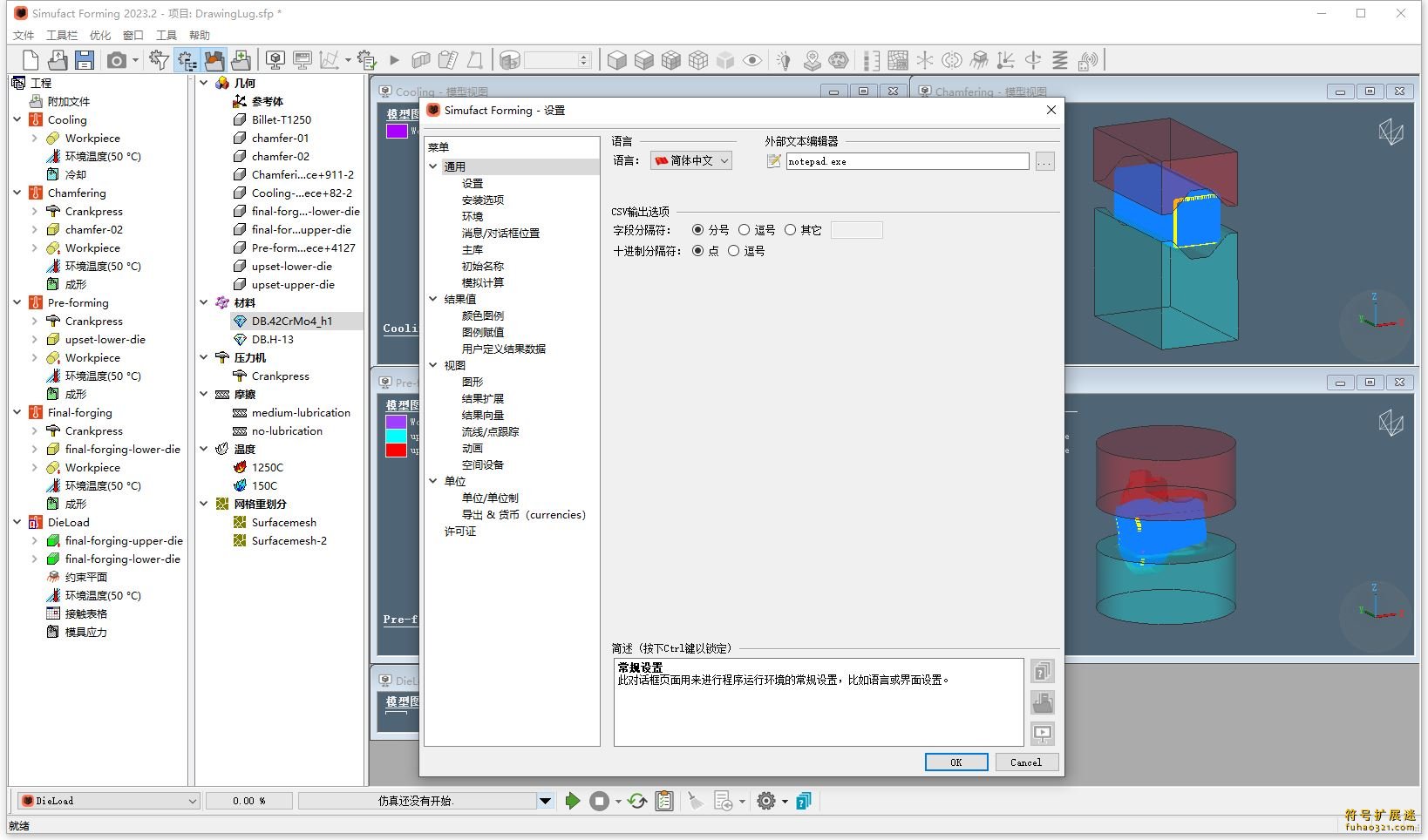Image resolution: width=1428 pixels, height=840 pixels.
Task: Click the notepad editor icon beside text field
Action: click(x=774, y=161)
